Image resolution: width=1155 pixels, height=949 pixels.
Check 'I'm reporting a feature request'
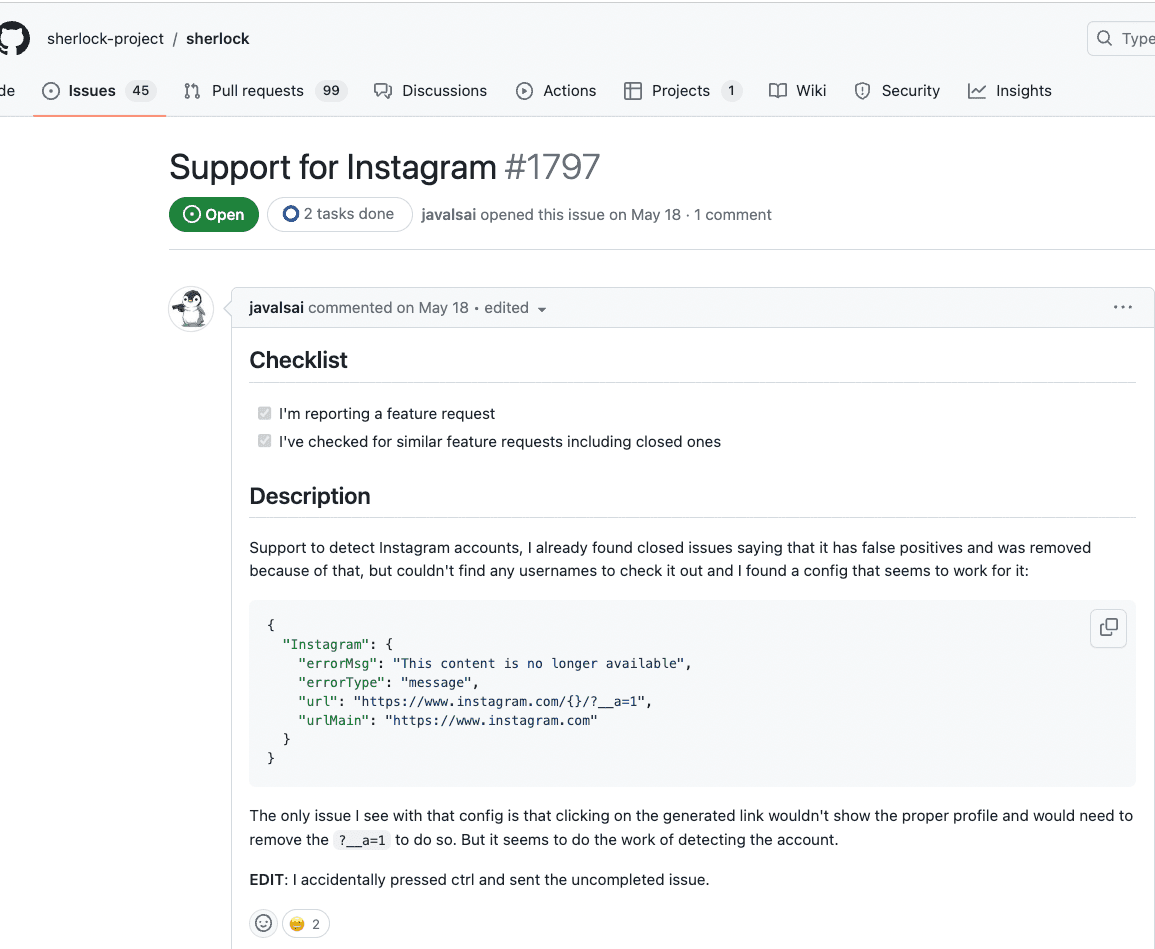coord(264,413)
